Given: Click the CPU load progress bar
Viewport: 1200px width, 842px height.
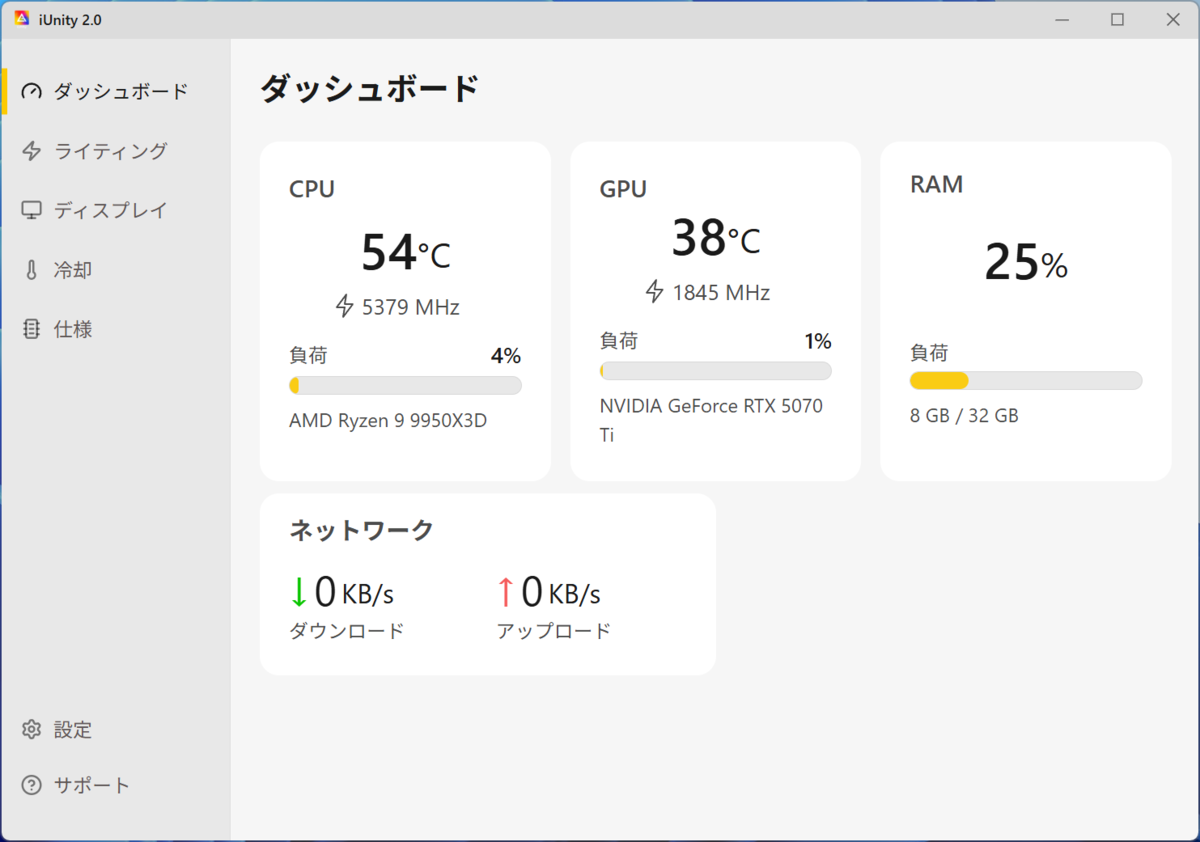Looking at the screenshot, I should pyautogui.click(x=405, y=386).
